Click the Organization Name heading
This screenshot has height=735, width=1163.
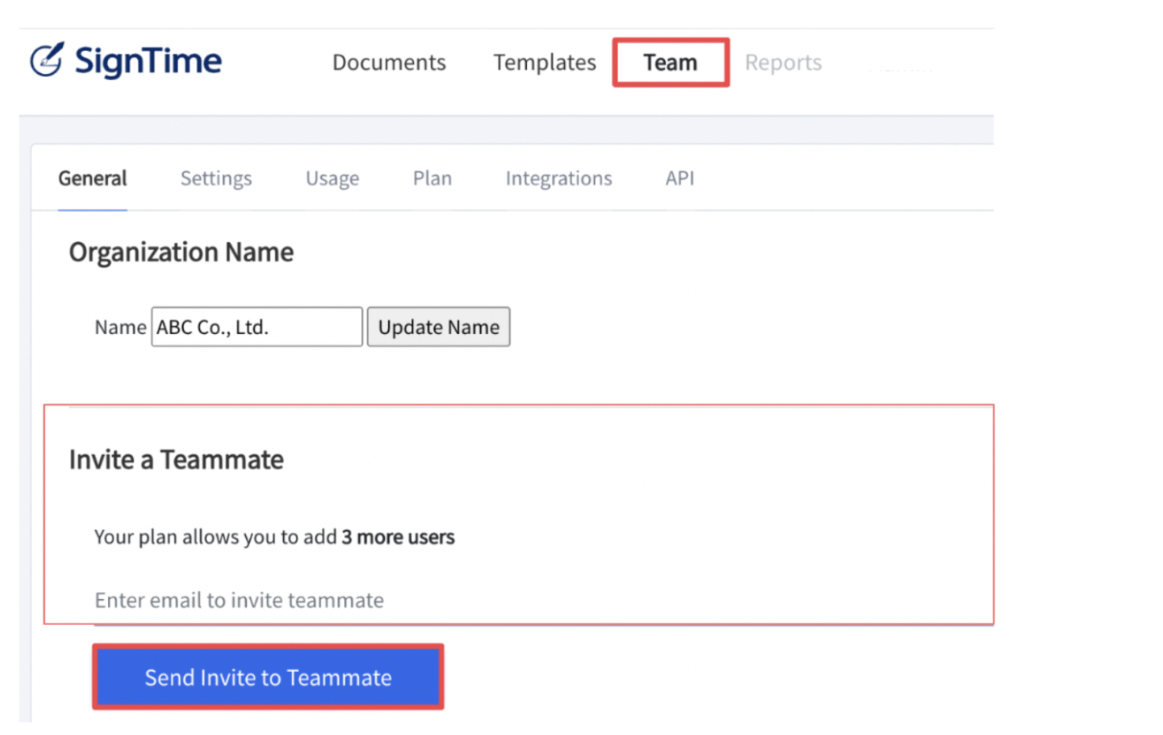tap(181, 253)
